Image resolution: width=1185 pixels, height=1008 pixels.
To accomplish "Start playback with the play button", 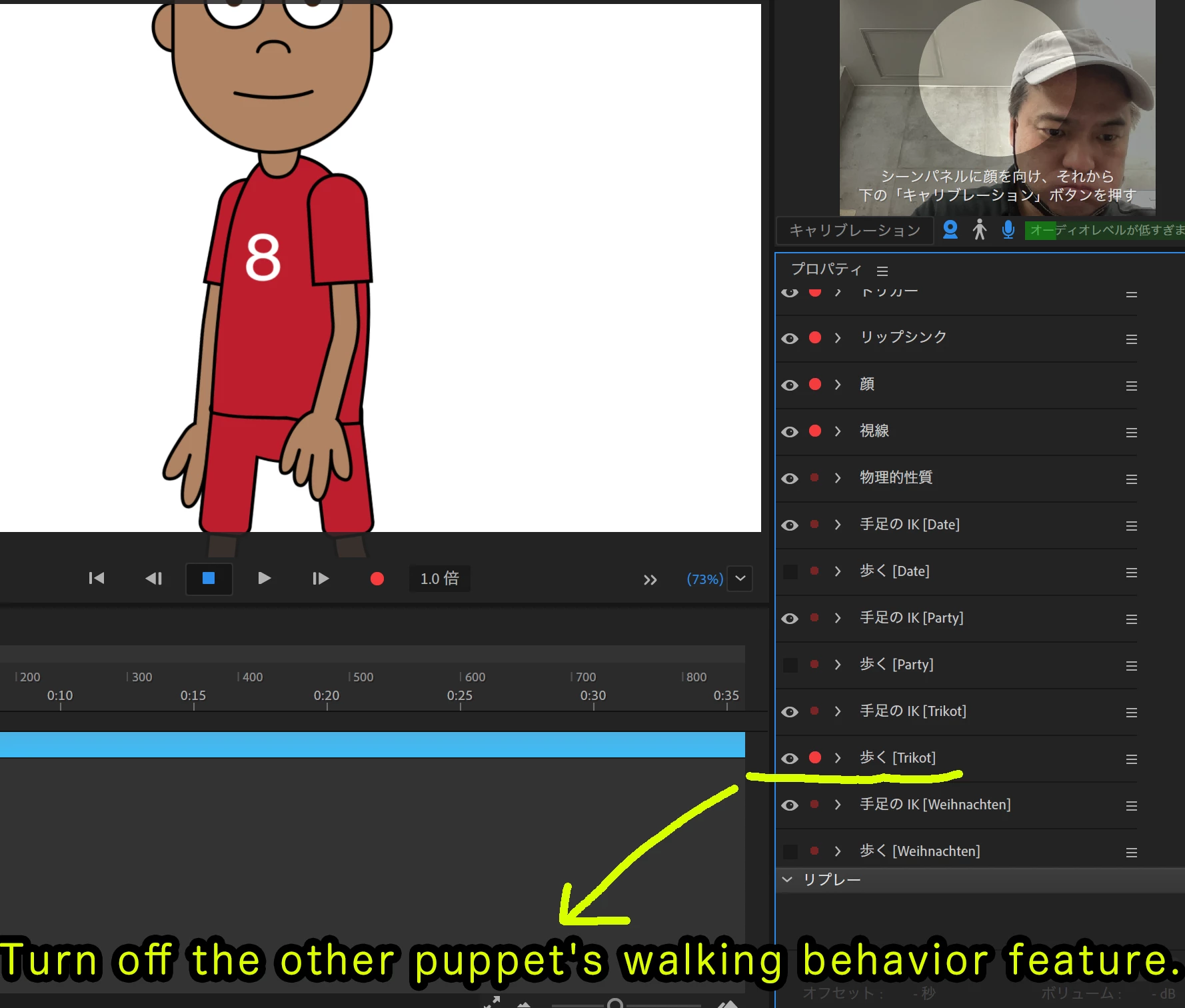I will pos(264,578).
